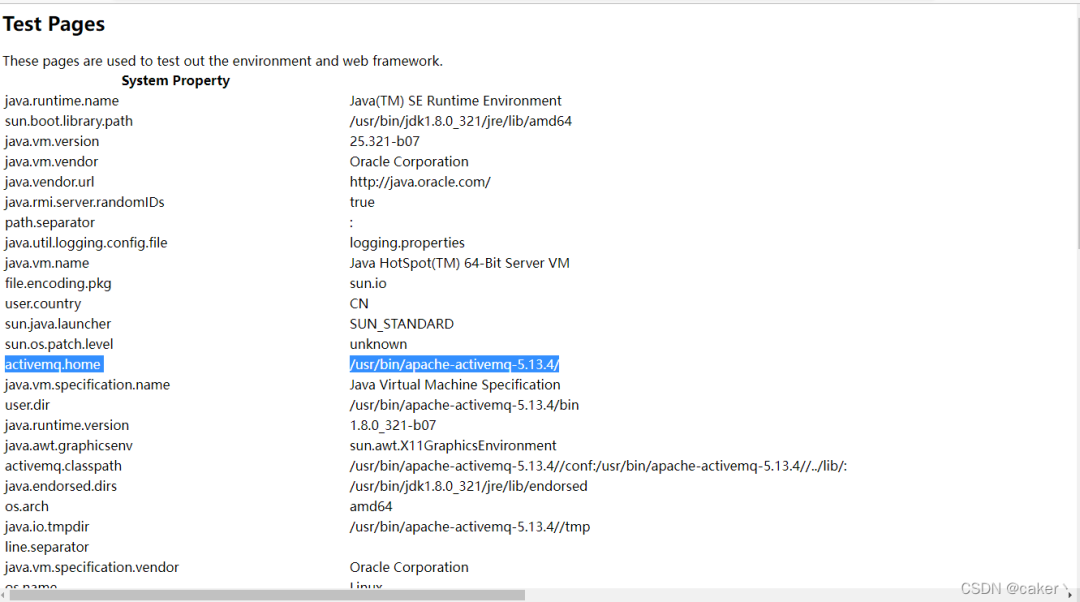Click the /usr/bin/apache-activemq-5.13.4/bin value
This screenshot has width=1080, height=602.
point(464,405)
